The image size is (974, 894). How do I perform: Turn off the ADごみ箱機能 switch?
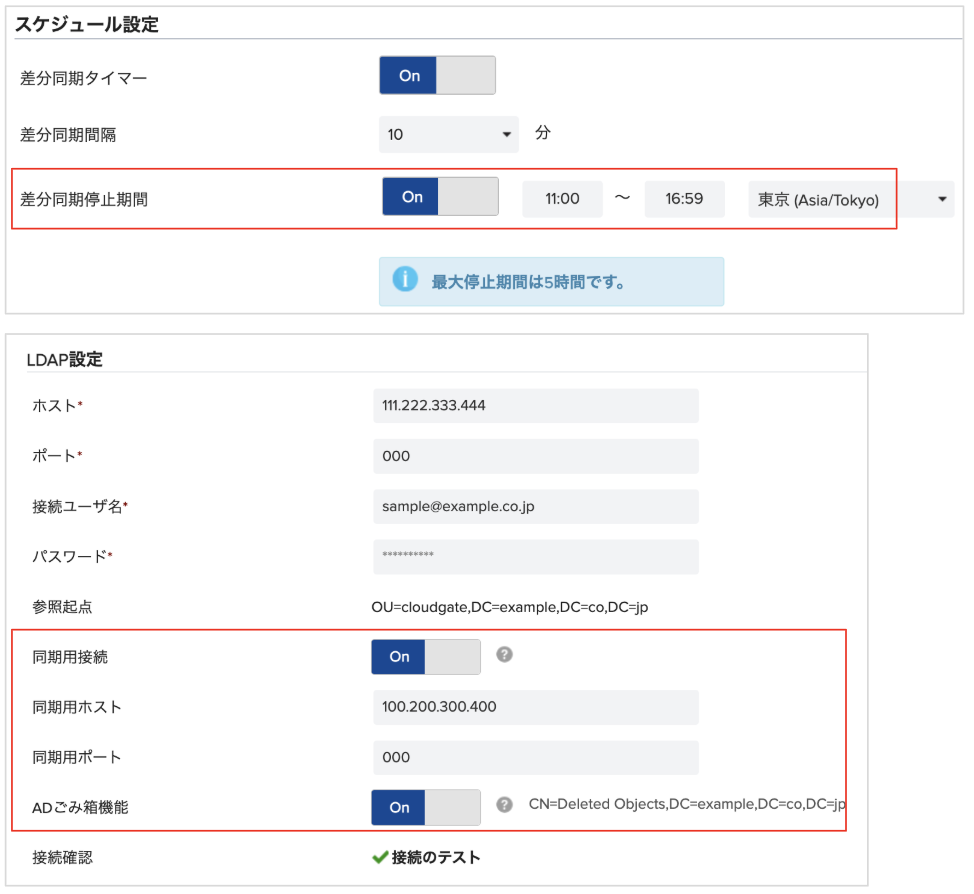click(x=426, y=807)
